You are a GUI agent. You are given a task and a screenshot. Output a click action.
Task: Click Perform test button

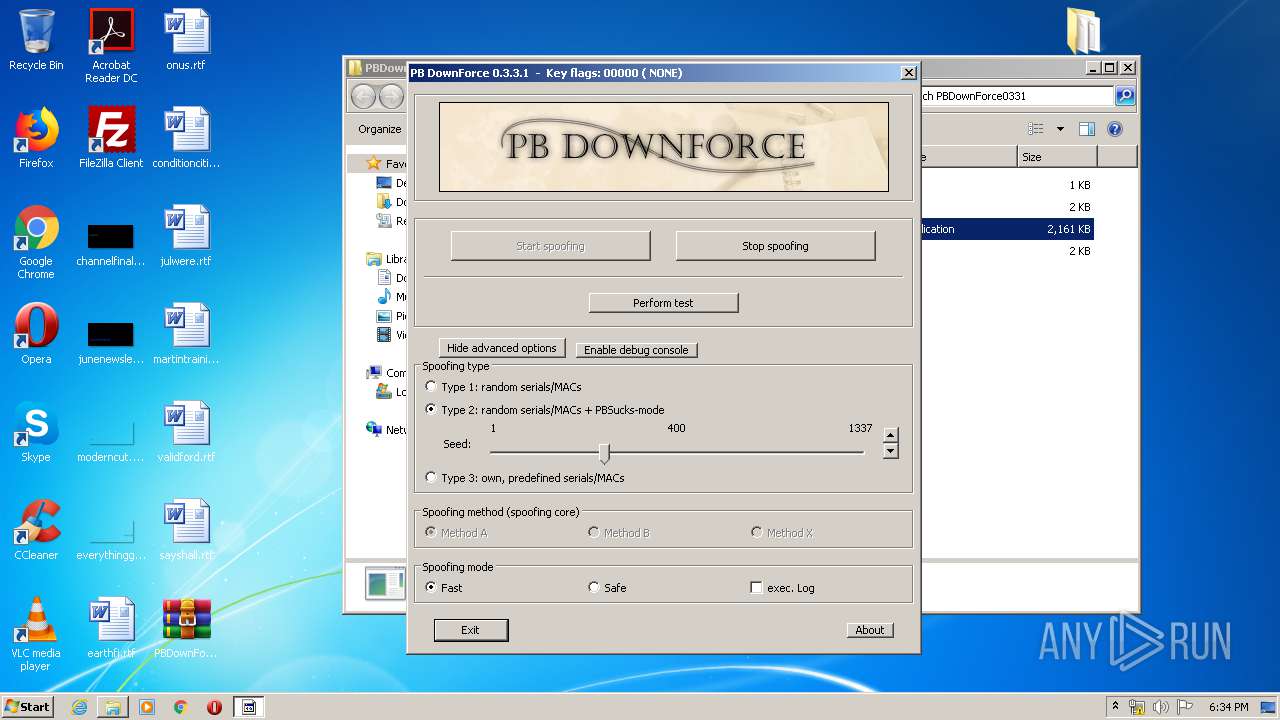tap(663, 303)
